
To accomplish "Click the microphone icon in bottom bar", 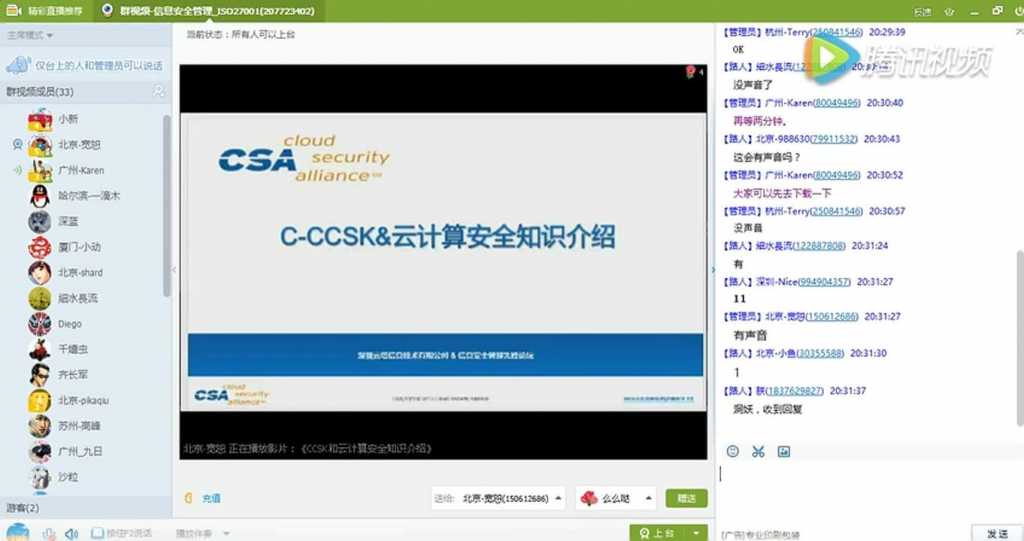I will pos(49,534).
